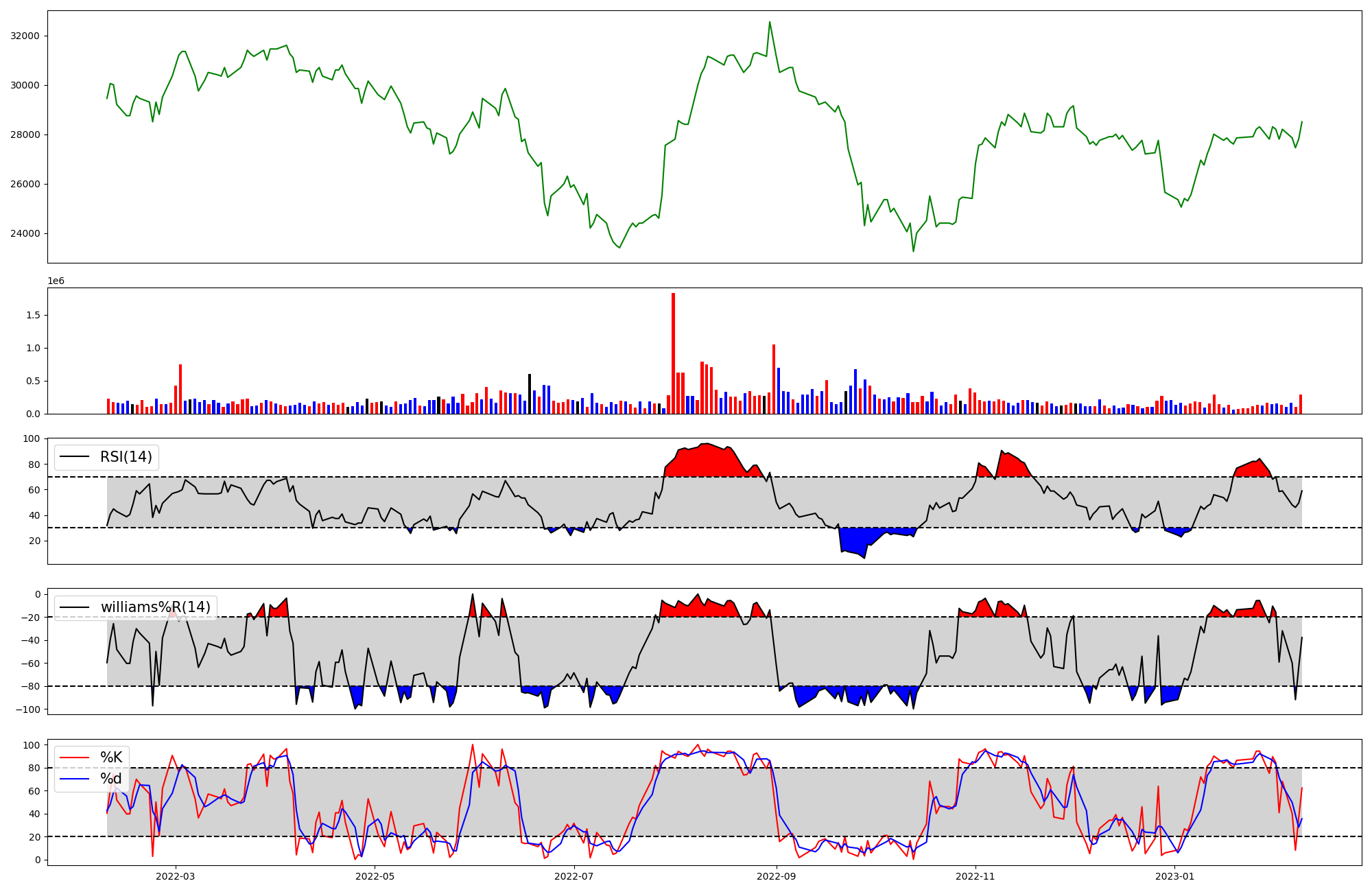Click the 24000 price axis label
The image size is (1372, 892).
[x=25, y=233]
